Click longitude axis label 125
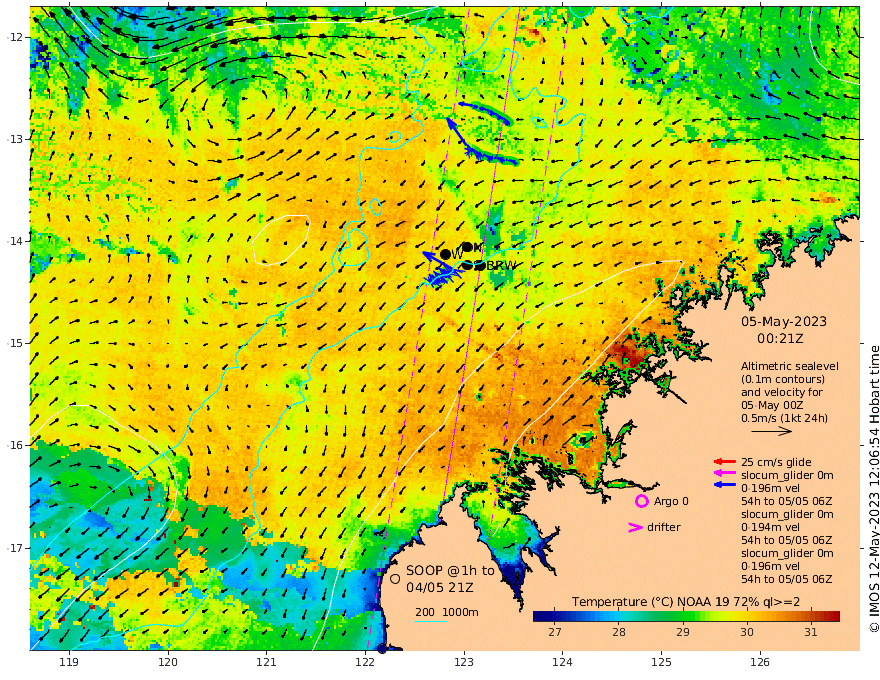The width and height of the screenshot is (880, 680). (x=661, y=662)
